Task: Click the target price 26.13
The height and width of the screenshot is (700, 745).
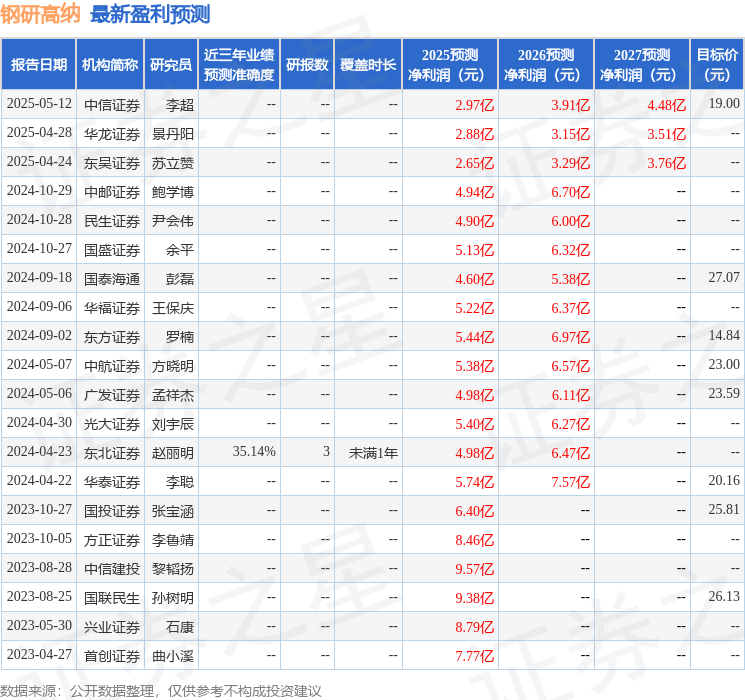Action: 724,596
